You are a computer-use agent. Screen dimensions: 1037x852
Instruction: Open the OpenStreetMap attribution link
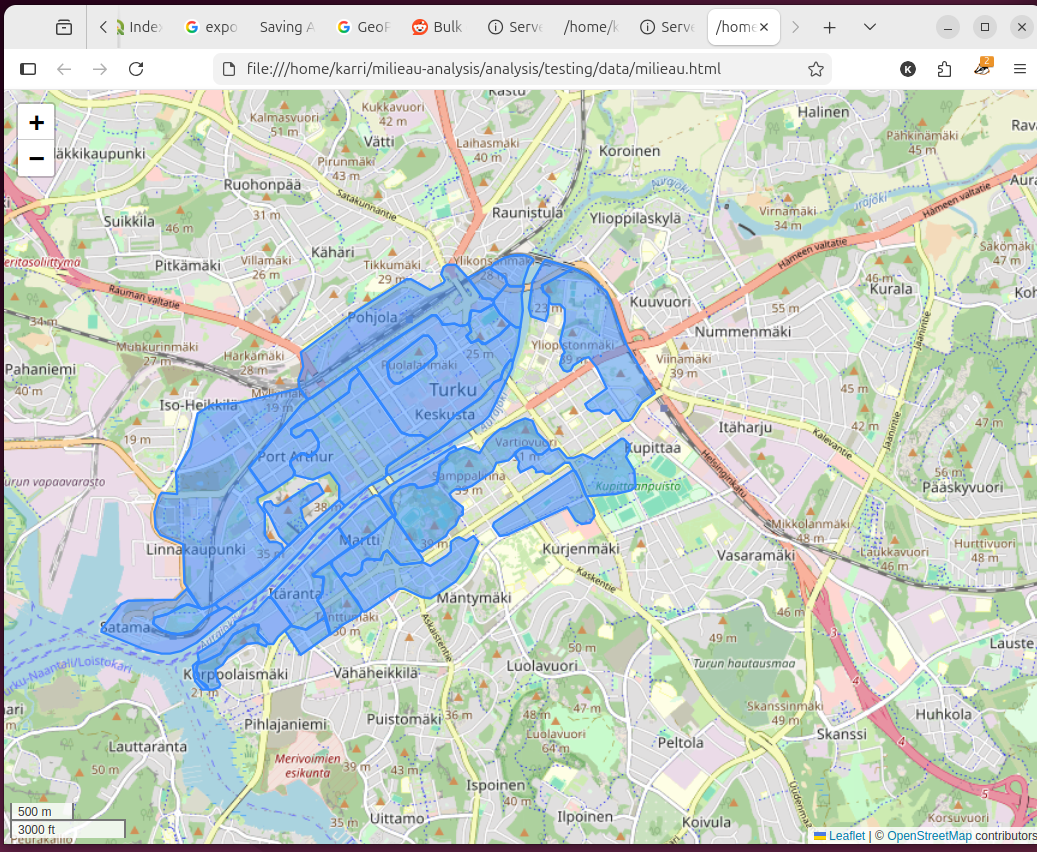pos(928,836)
